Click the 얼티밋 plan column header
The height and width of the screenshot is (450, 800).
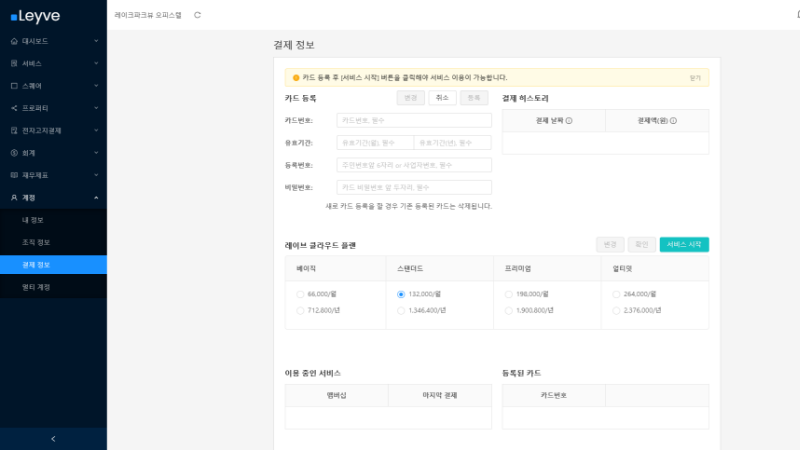coord(655,268)
